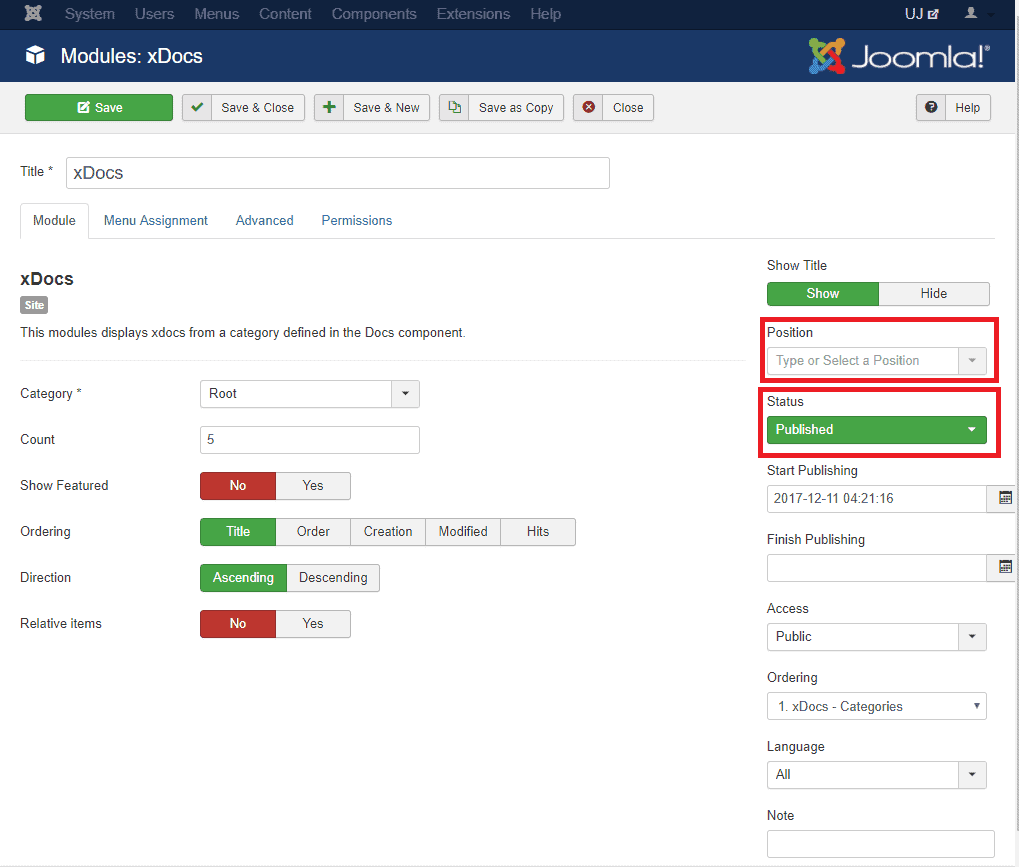Open the user account menu icon
This screenshot has width=1019, height=867.
[x=970, y=14]
